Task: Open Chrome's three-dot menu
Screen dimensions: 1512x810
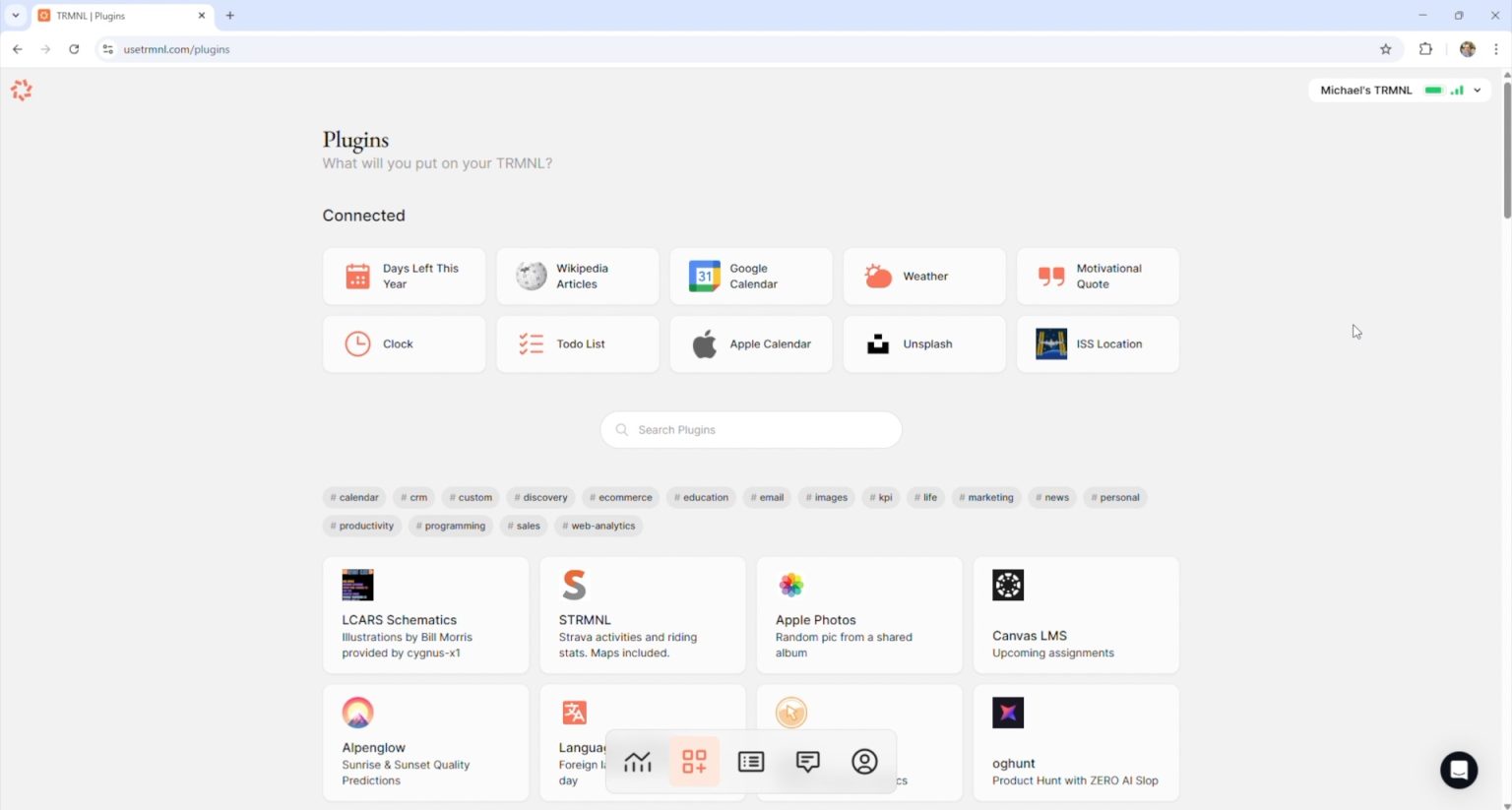Action: (1496, 49)
